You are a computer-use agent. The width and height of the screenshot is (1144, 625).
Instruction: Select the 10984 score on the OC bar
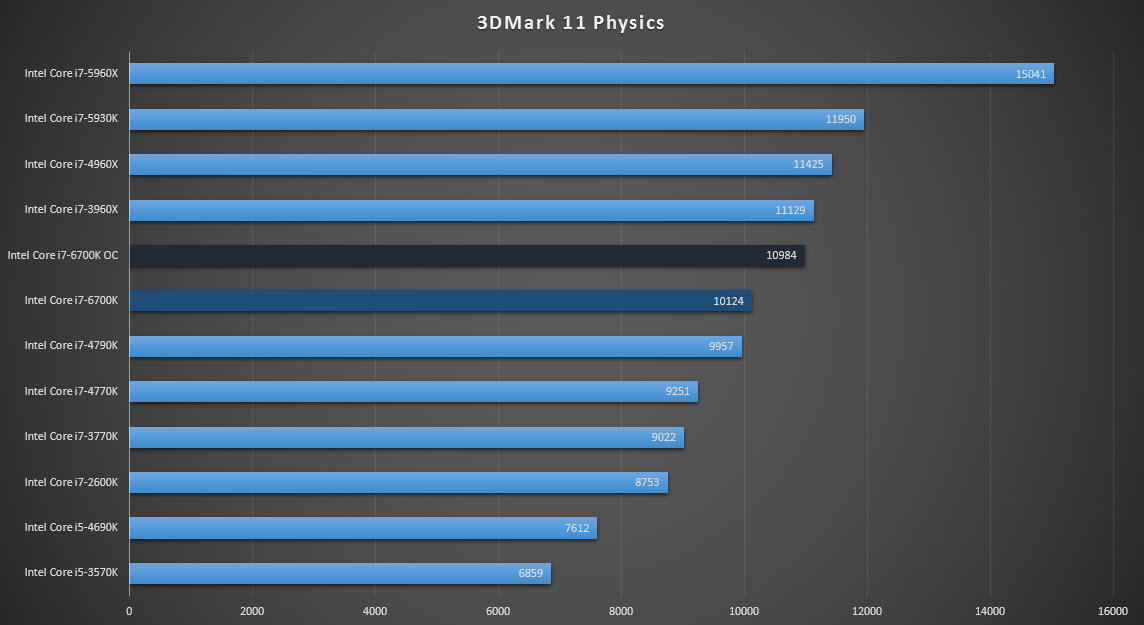click(x=781, y=255)
